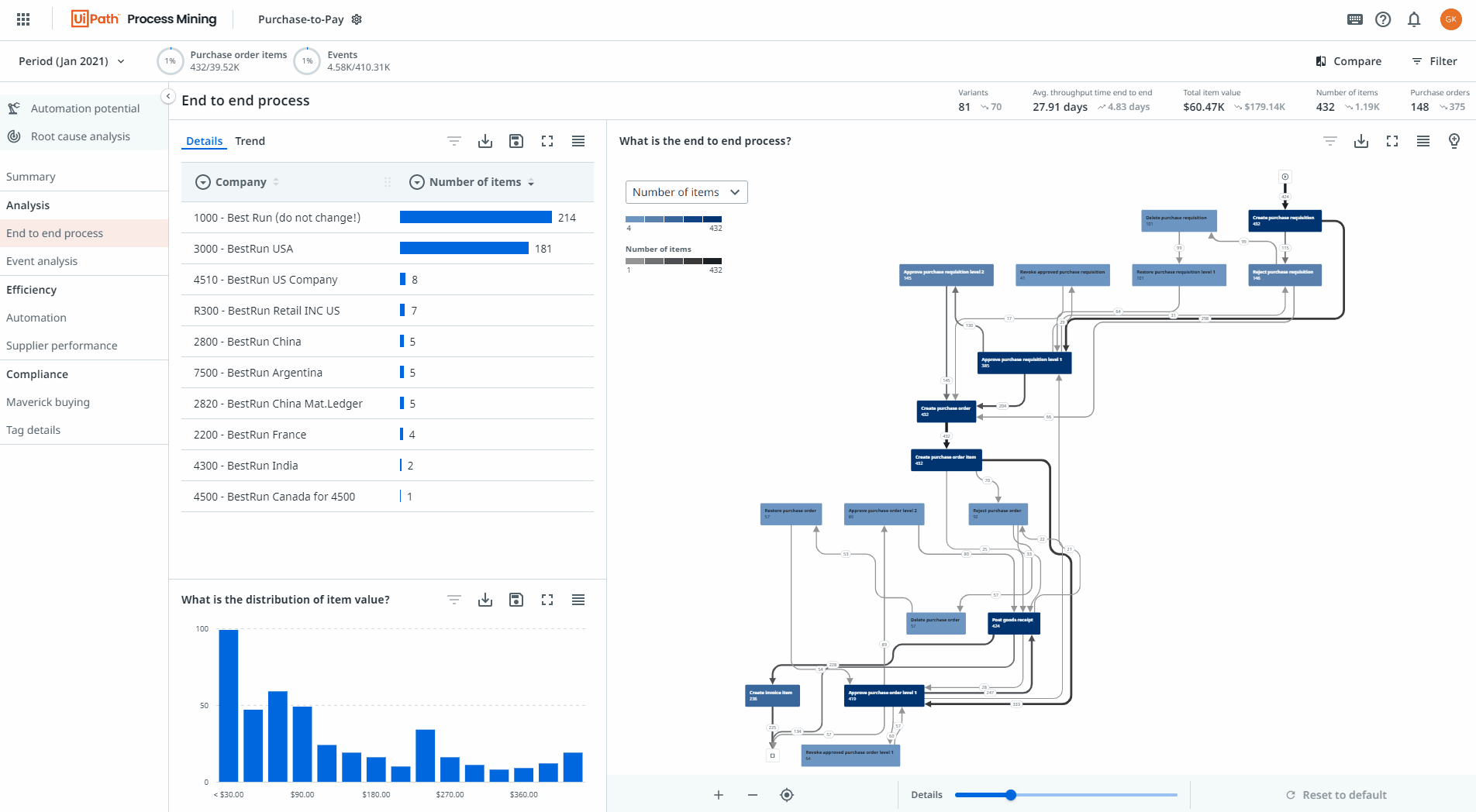Open the Company column selector
The height and width of the screenshot is (812, 1476).
click(203, 182)
